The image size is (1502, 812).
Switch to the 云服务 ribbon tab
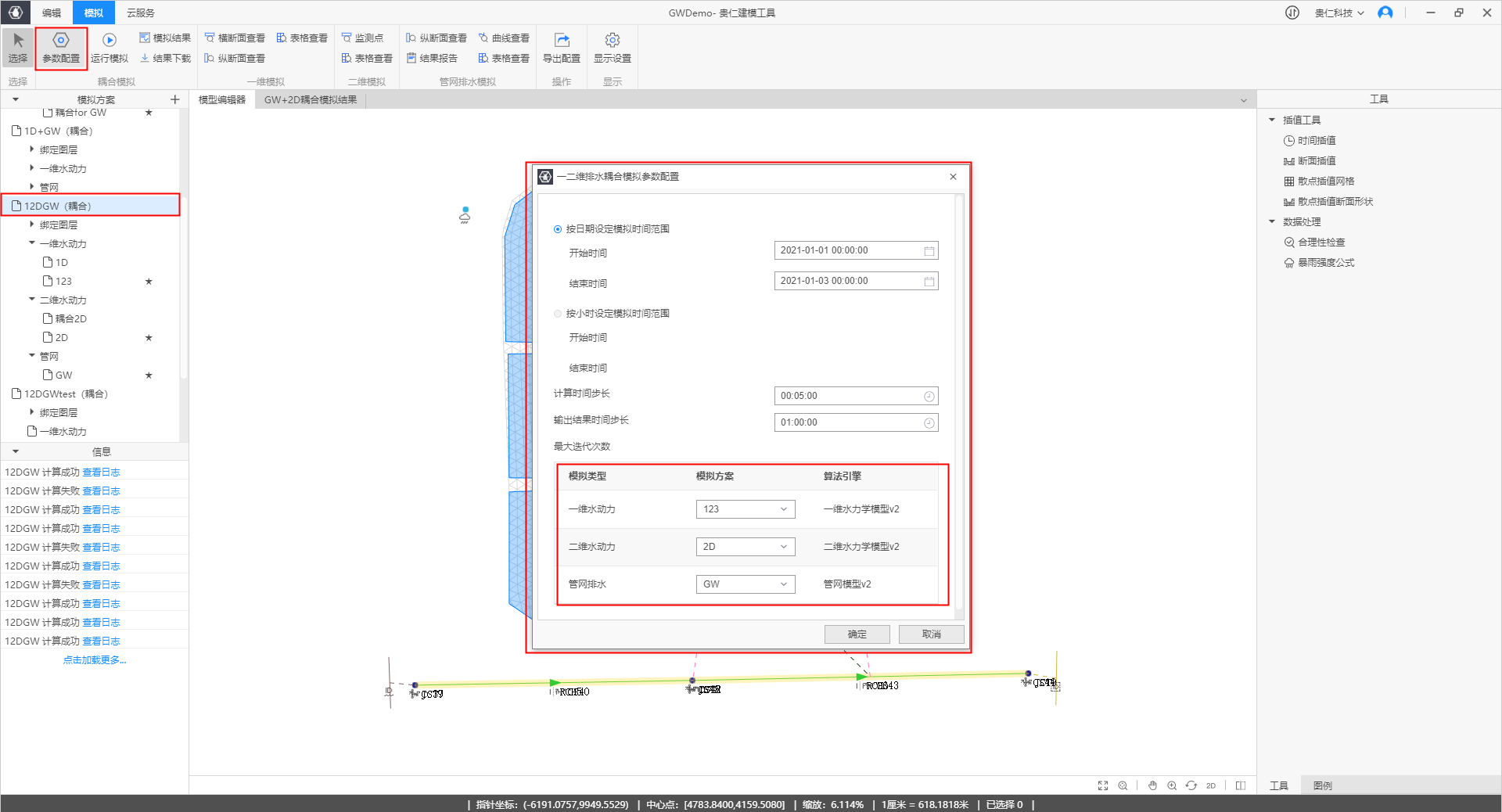point(141,13)
